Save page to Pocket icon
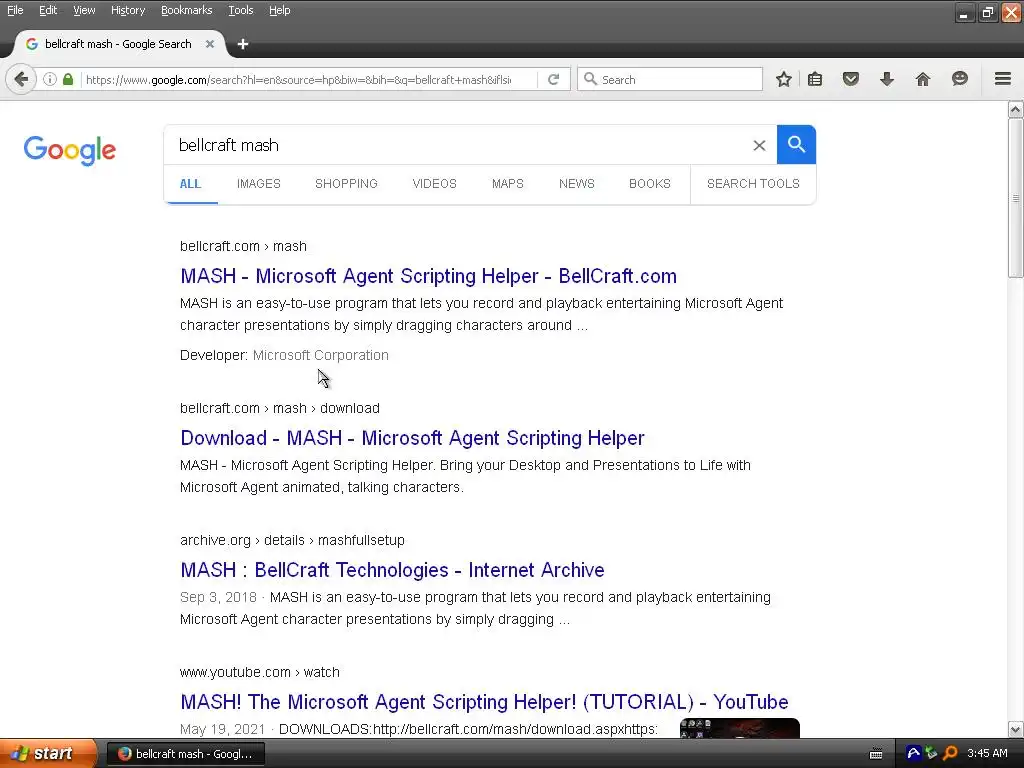Screen dimensions: 1024x768 pos(850,80)
